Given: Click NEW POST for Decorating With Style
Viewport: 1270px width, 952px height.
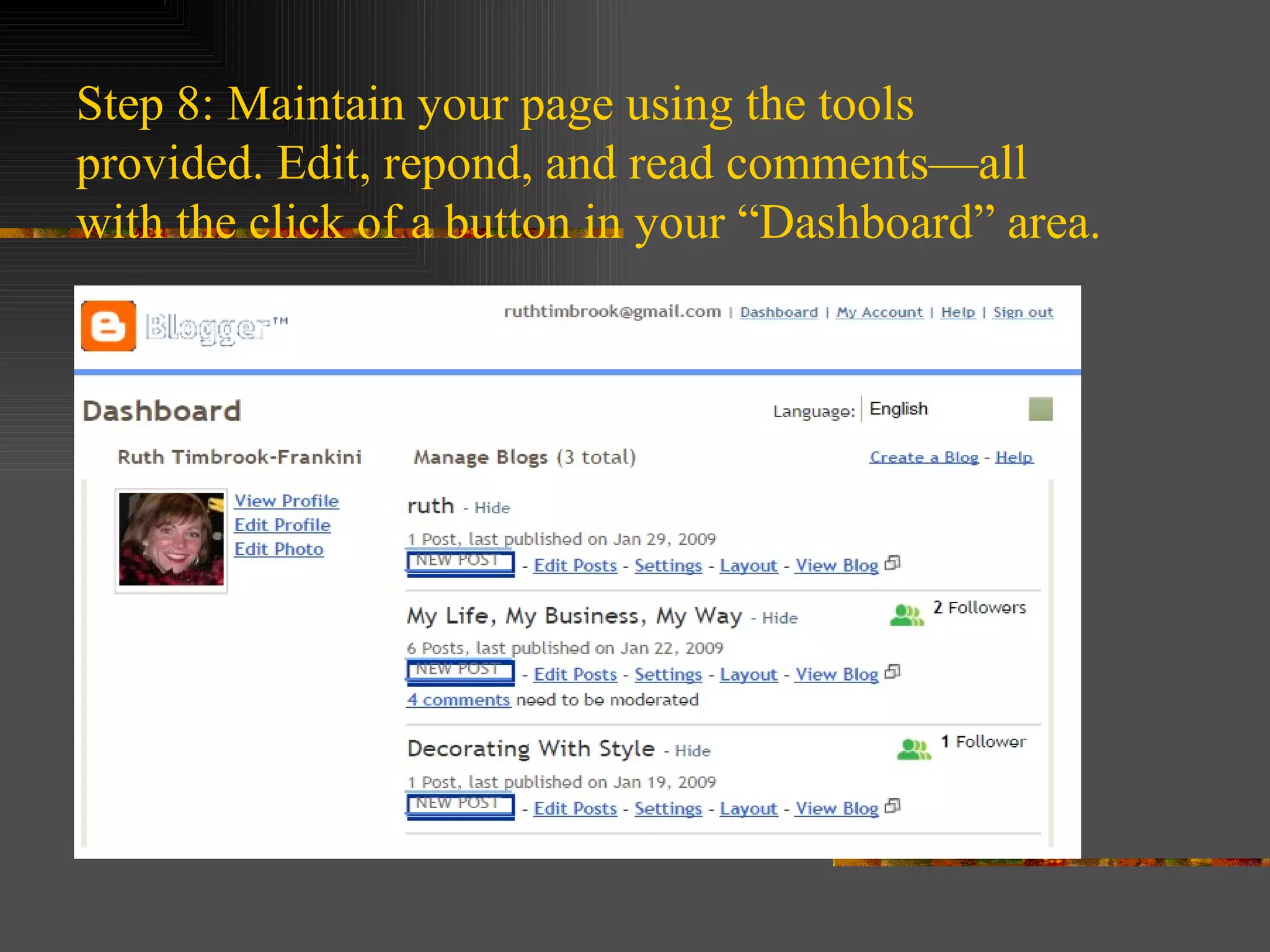Looking at the screenshot, I should [x=461, y=806].
